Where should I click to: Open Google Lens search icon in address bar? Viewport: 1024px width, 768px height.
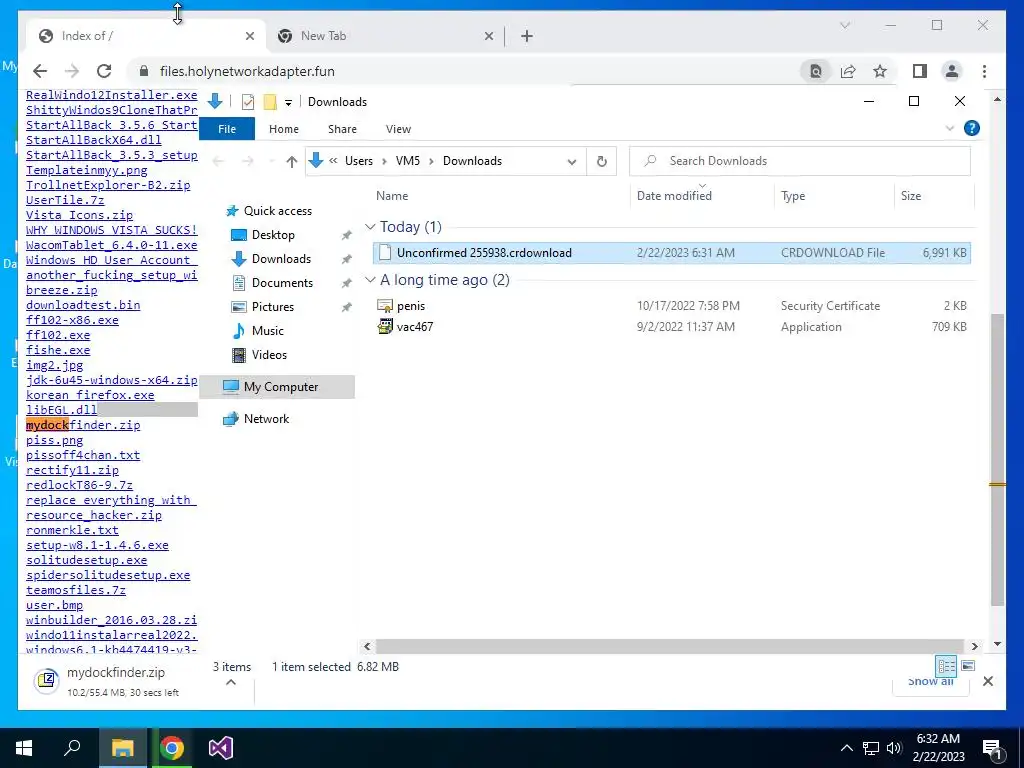click(816, 71)
